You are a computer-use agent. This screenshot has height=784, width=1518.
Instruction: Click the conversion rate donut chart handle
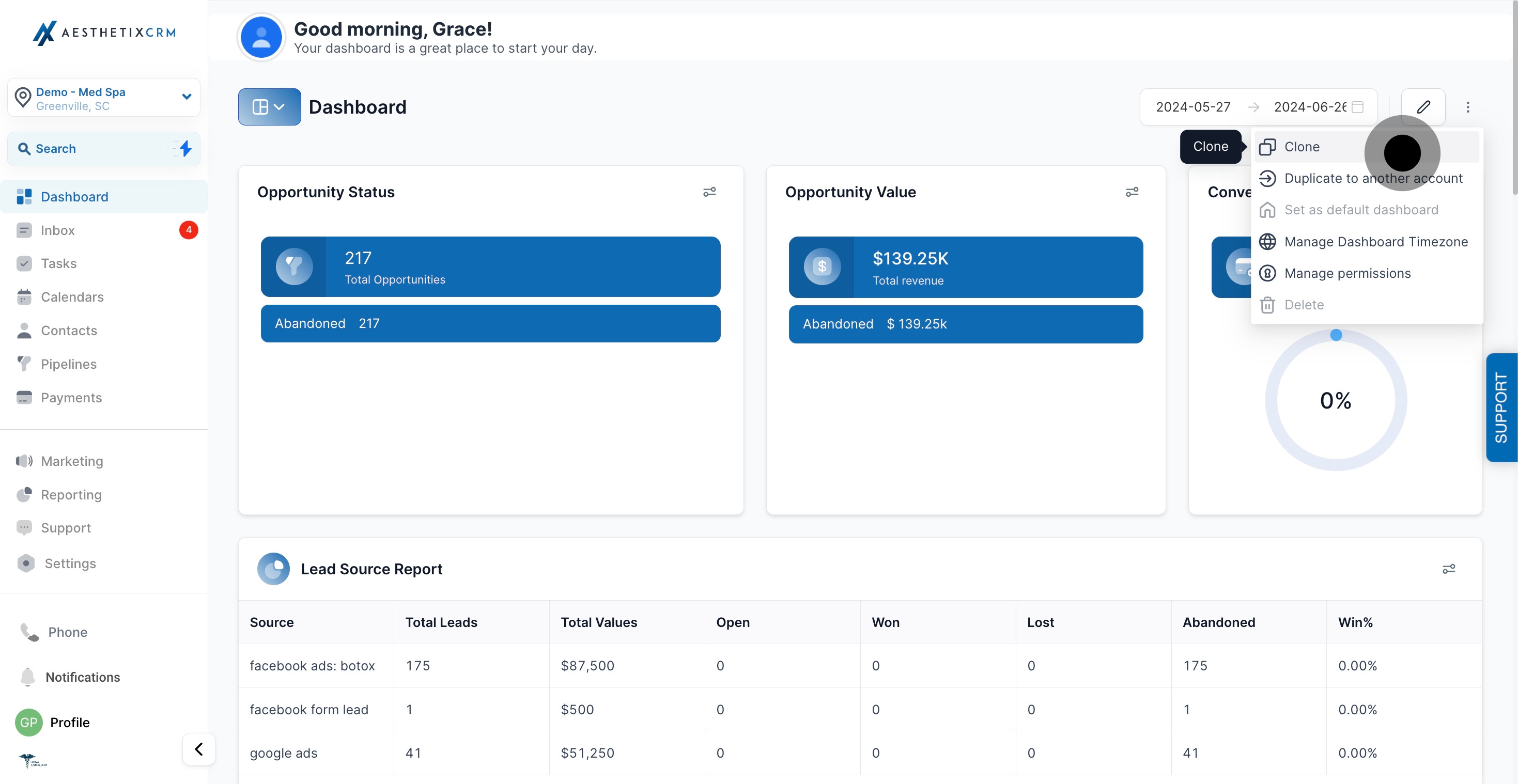(x=1336, y=335)
